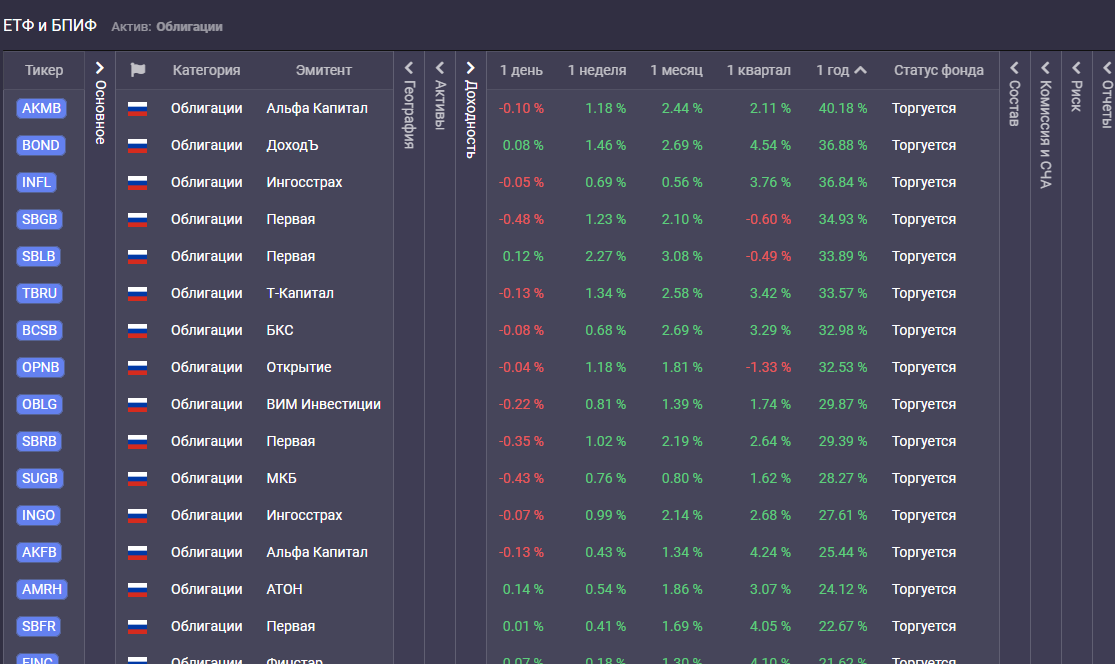Click the Russian flag in the BOND row
Screen dimensions: 1115x664
[x=137, y=145]
